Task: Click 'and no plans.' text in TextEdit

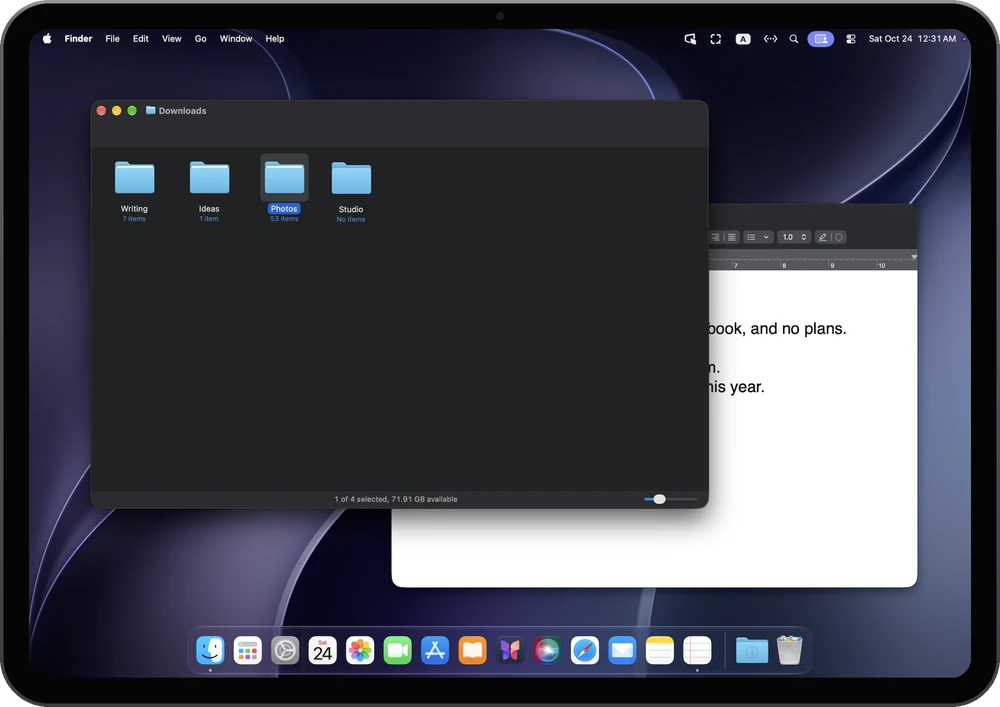Action: [x=798, y=329]
